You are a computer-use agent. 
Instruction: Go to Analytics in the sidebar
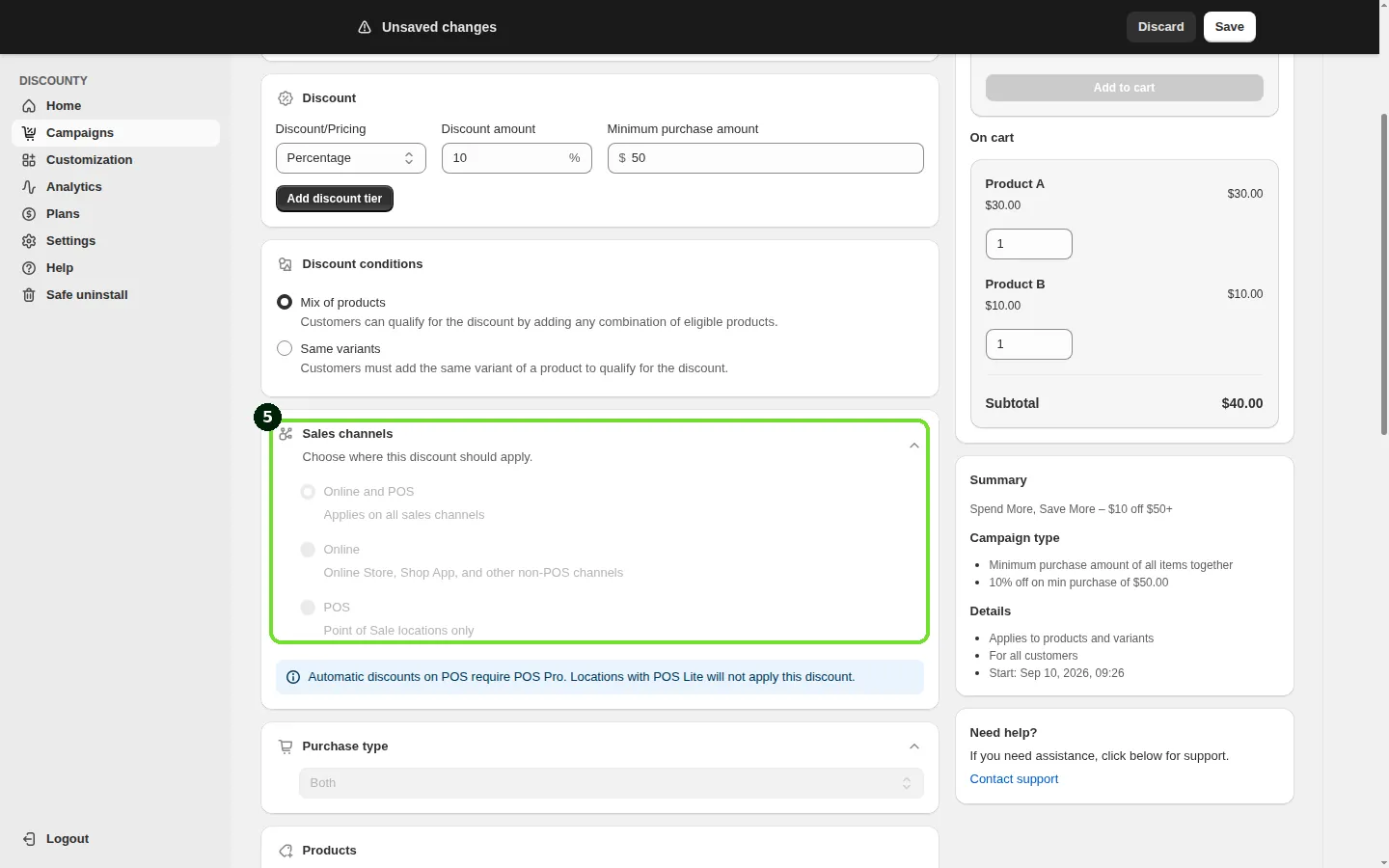pos(116,187)
